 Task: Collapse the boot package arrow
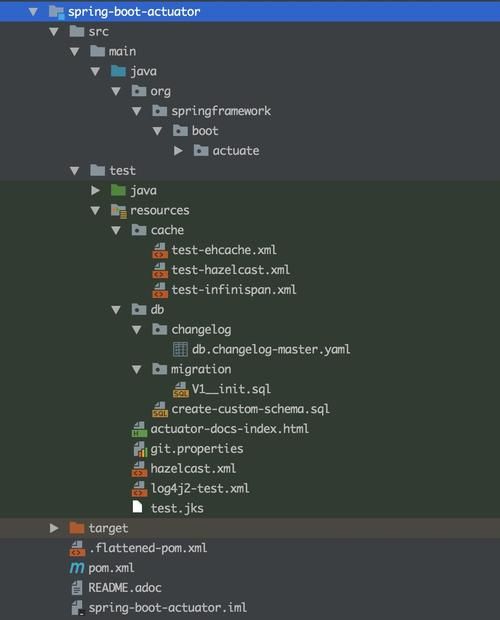pyautogui.click(x=157, y=131)
